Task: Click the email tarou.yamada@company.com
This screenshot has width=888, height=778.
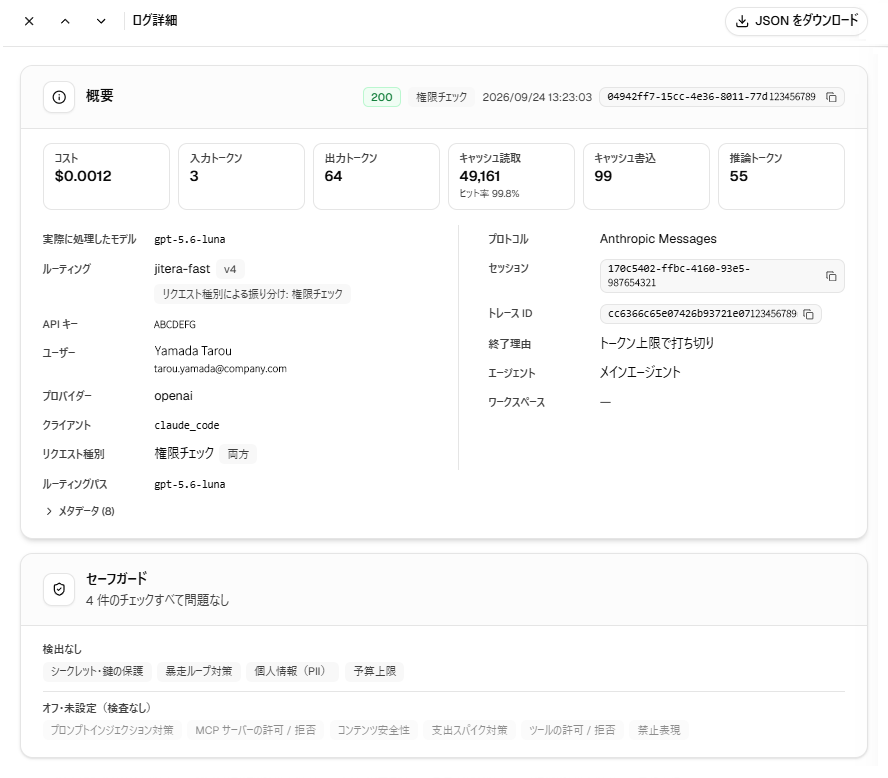Action: pos(220,369)
